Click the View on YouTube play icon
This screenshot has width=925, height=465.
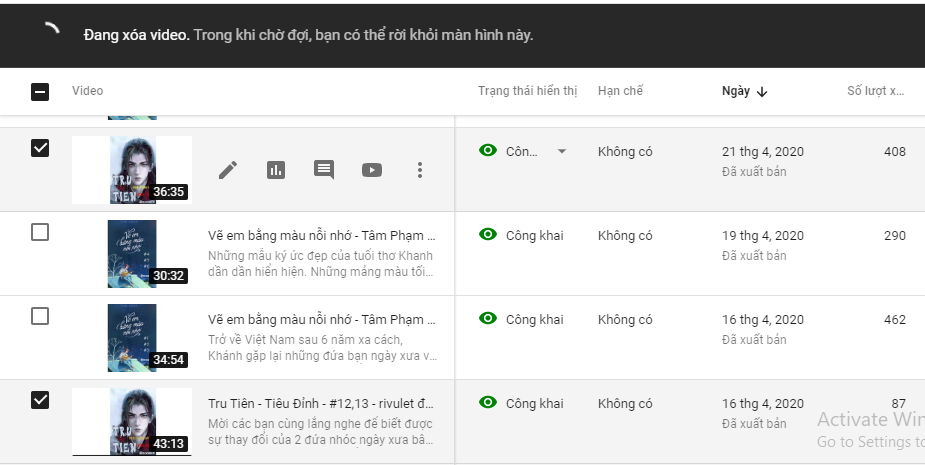372,170
